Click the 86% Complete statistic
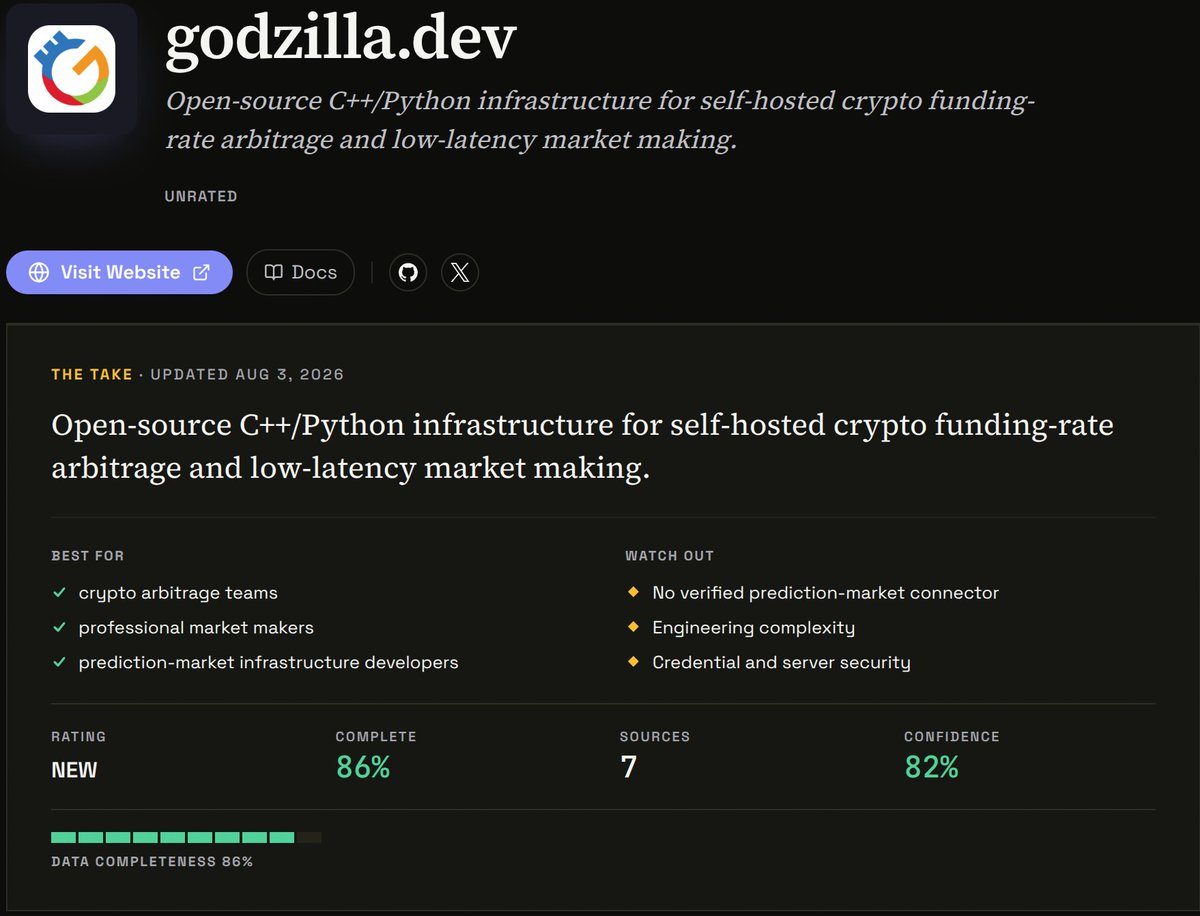1200x916 pixels. click(363, 767)
